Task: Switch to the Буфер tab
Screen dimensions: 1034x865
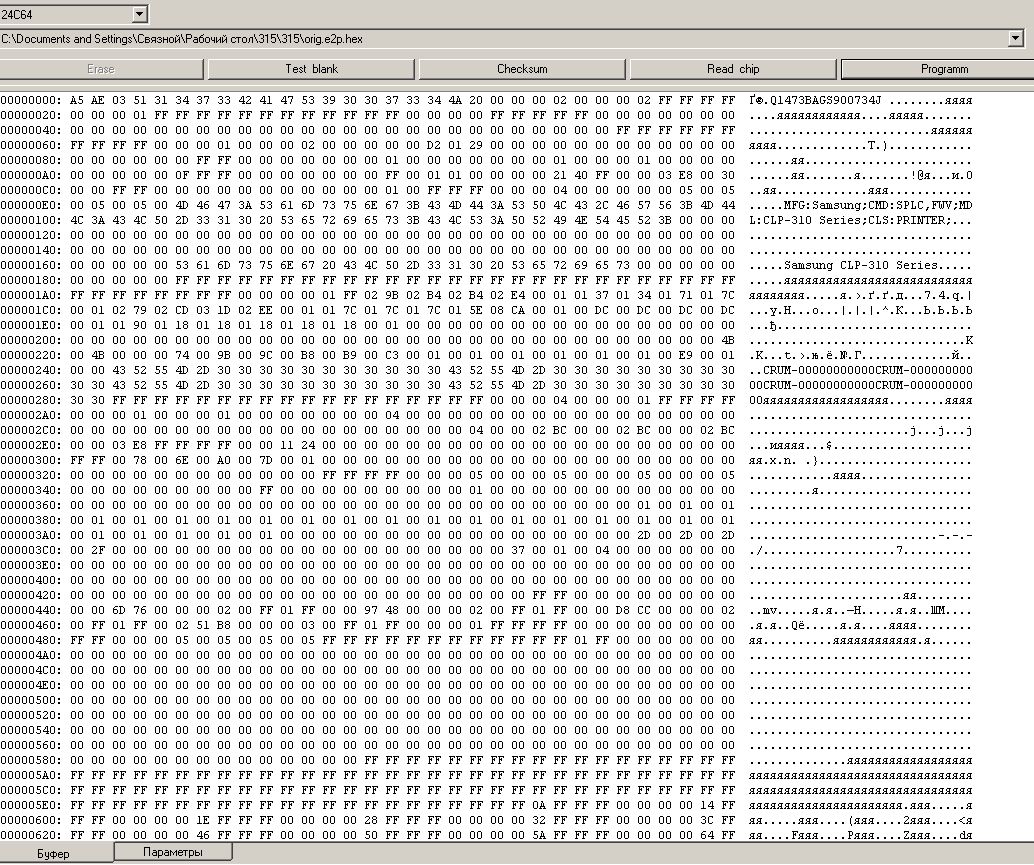Action: coord(55,854)
